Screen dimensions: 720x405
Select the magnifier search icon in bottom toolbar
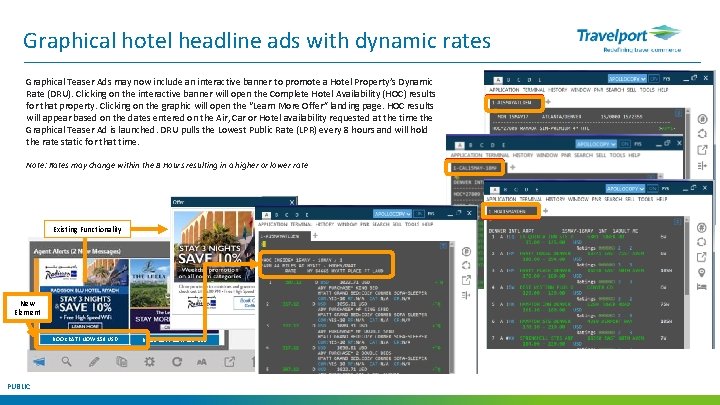[x=67, y=362]
